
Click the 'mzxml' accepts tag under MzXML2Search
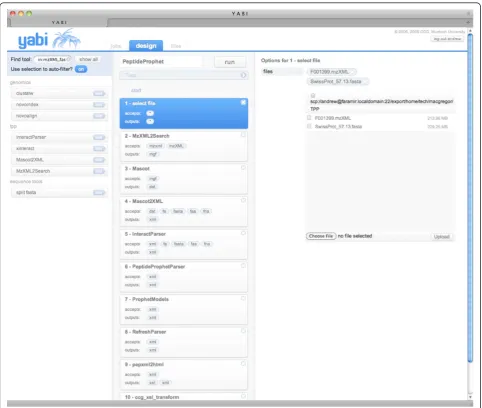tap(155, 146)
